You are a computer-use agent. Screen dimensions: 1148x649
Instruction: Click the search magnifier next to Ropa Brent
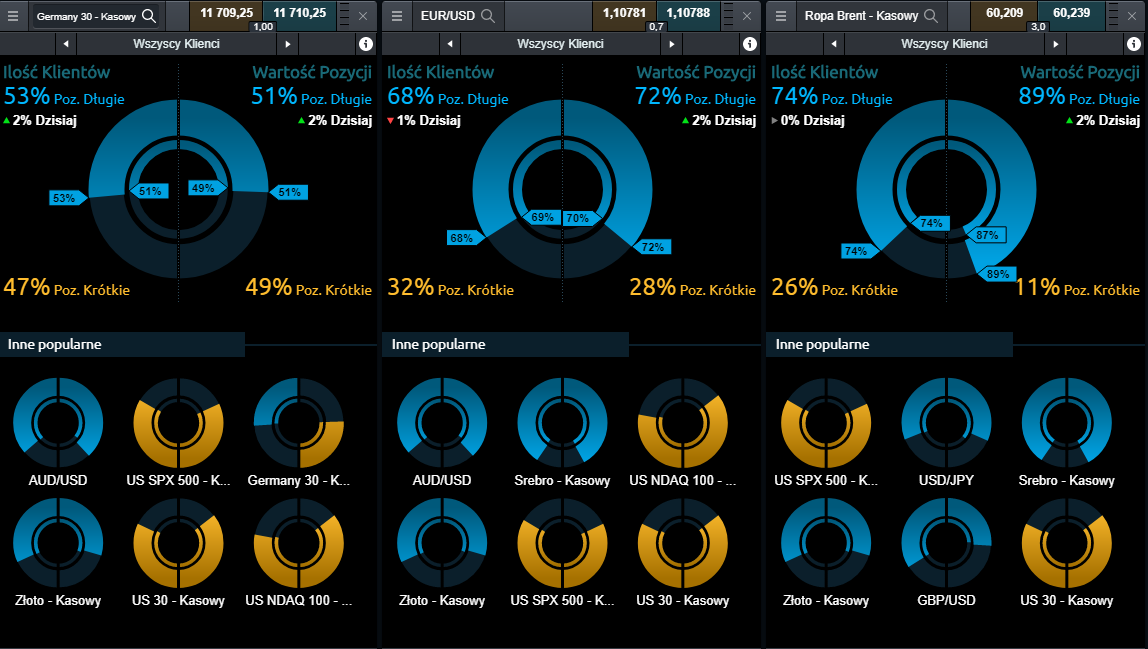click(930, 16)
